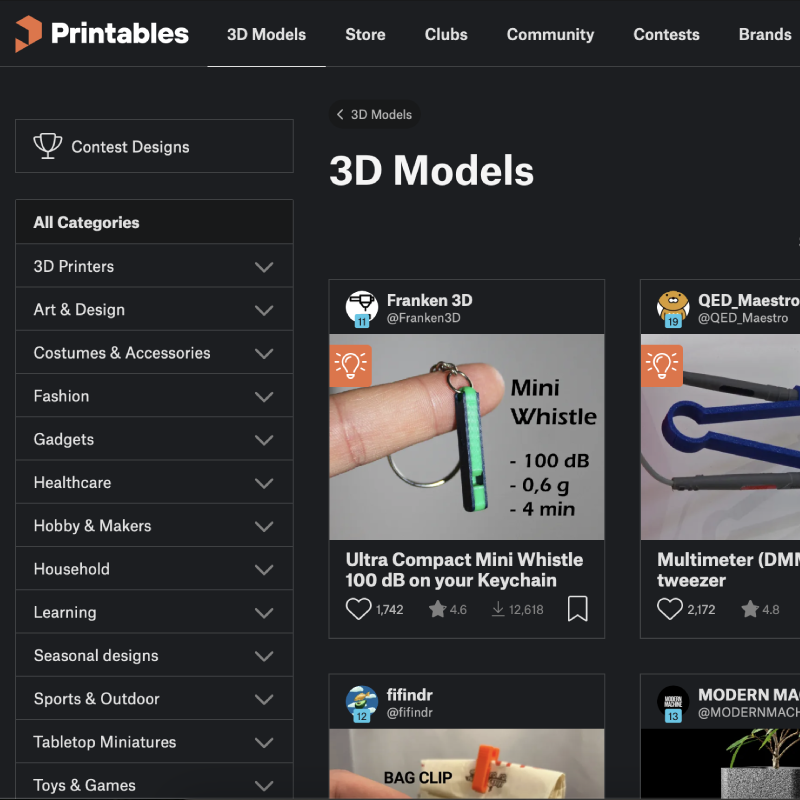This screenshot has height=800, width=800.
Task: Click the back 3D Models breadcrumb button
Action: (x=374, y=114)
